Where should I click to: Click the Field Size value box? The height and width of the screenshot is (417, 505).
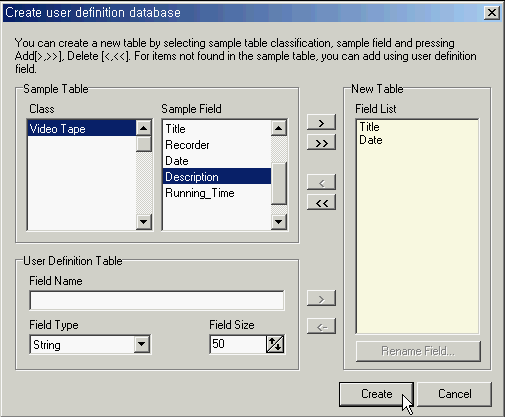[238, 344]
